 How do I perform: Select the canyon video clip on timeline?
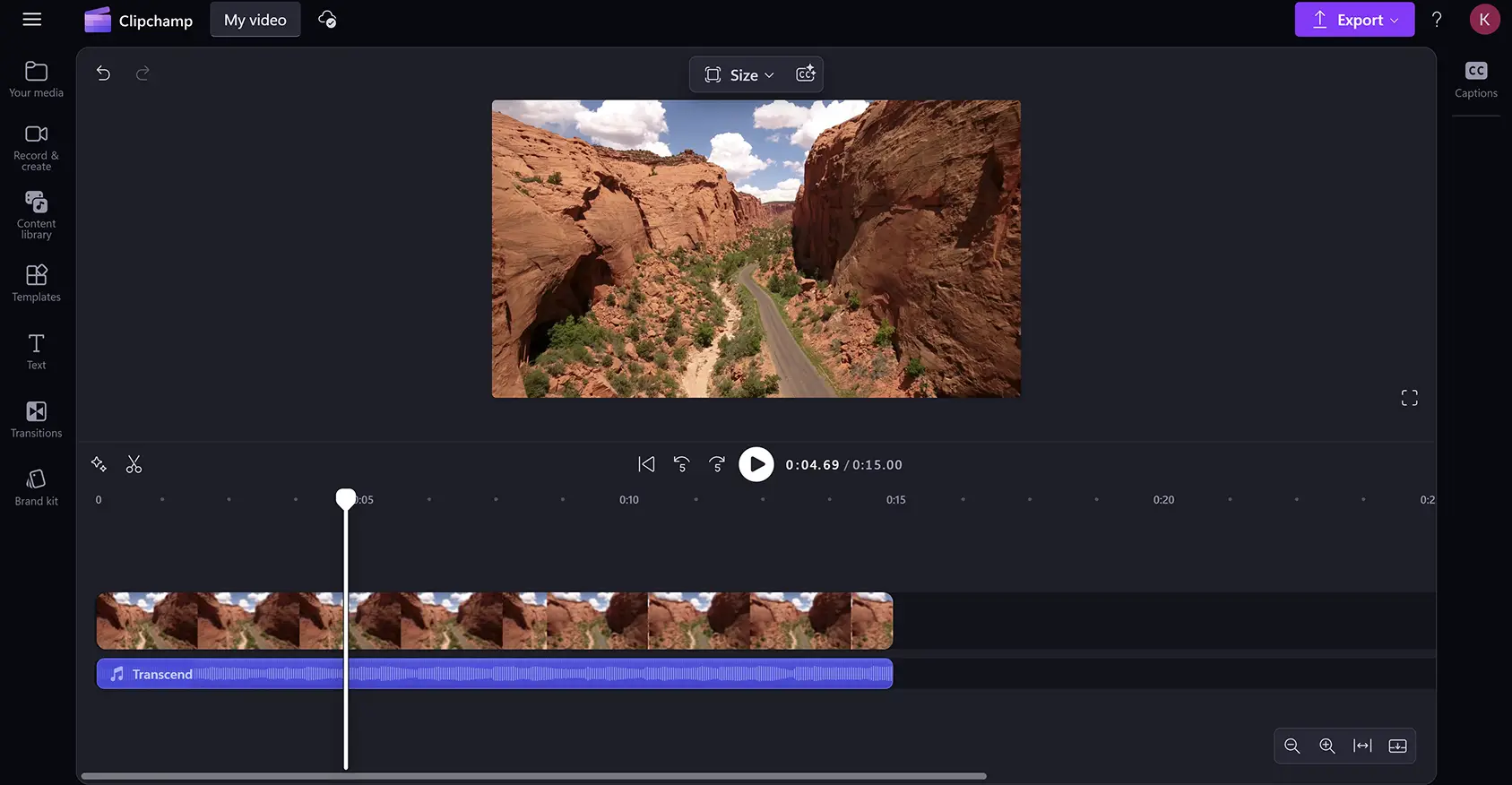coord(495,621)
